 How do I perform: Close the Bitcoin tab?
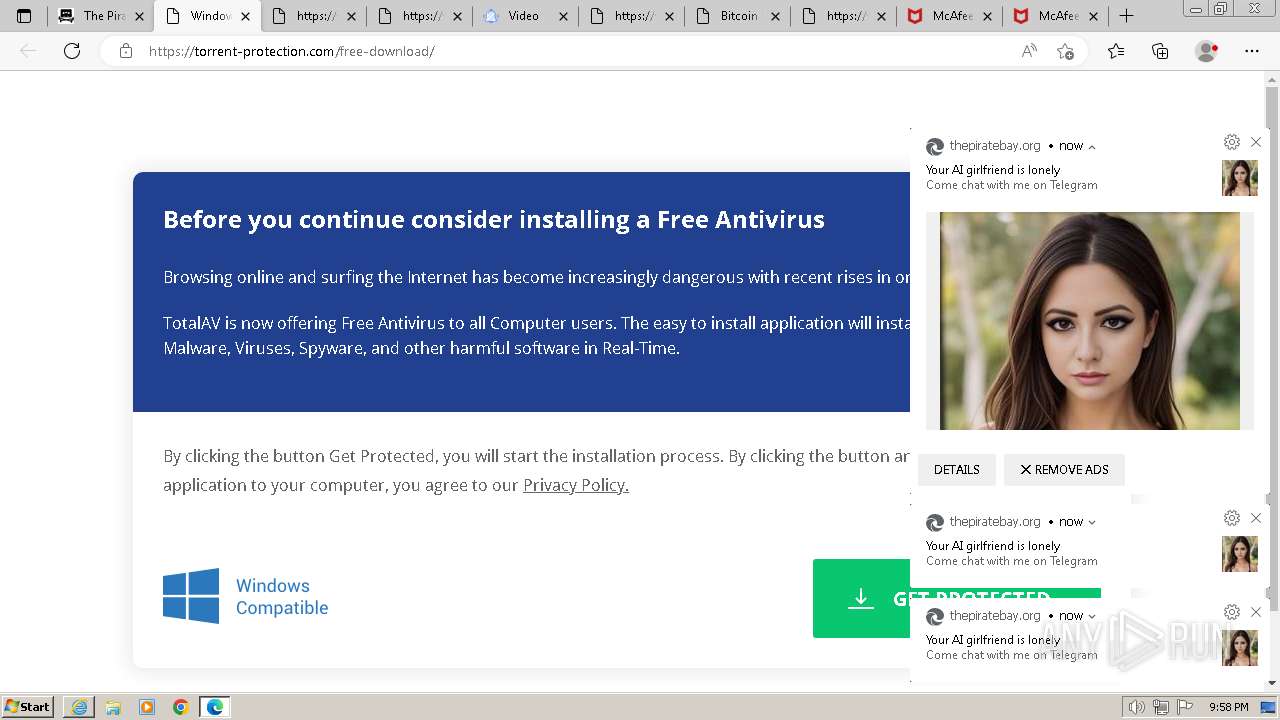(776, 16)
